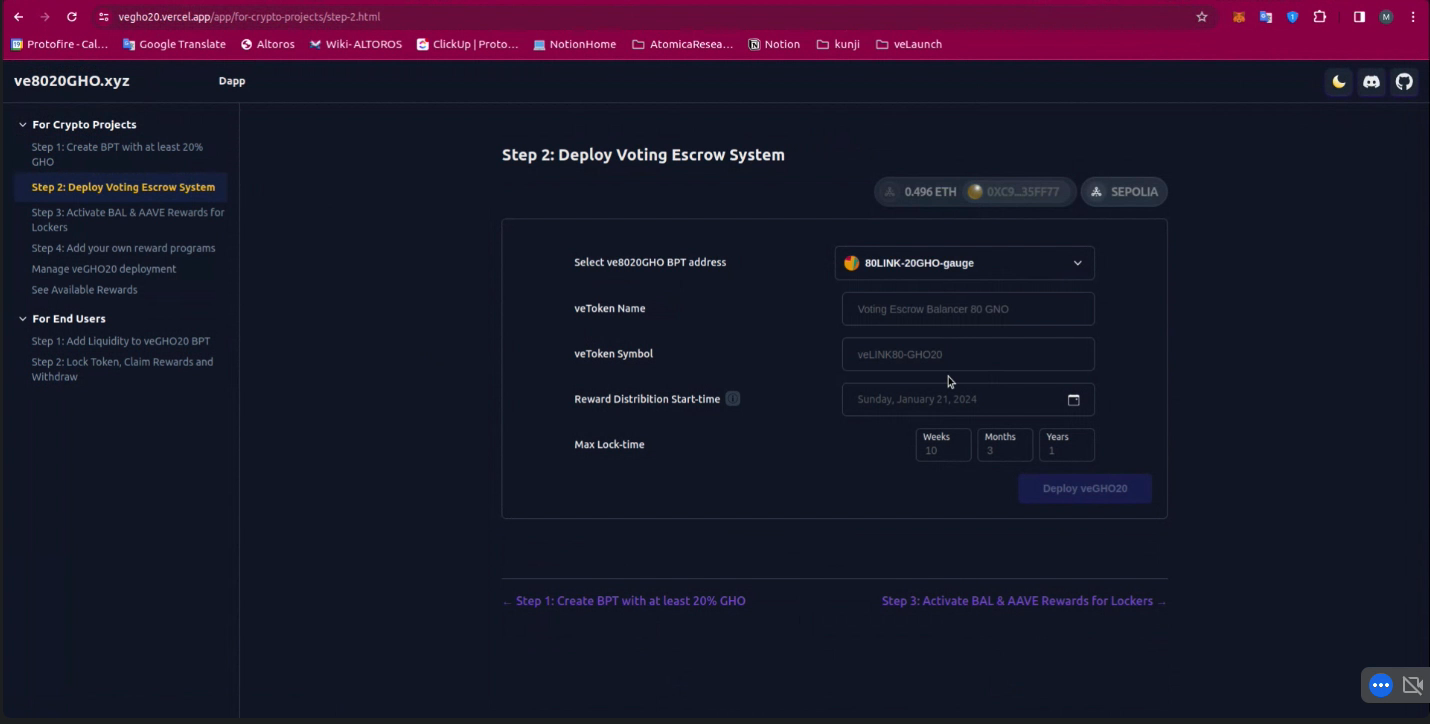This screenshot has width=1430, height=724.
Task: Click the calendar icon in start-time field
Action: (x=1074, y=400)
